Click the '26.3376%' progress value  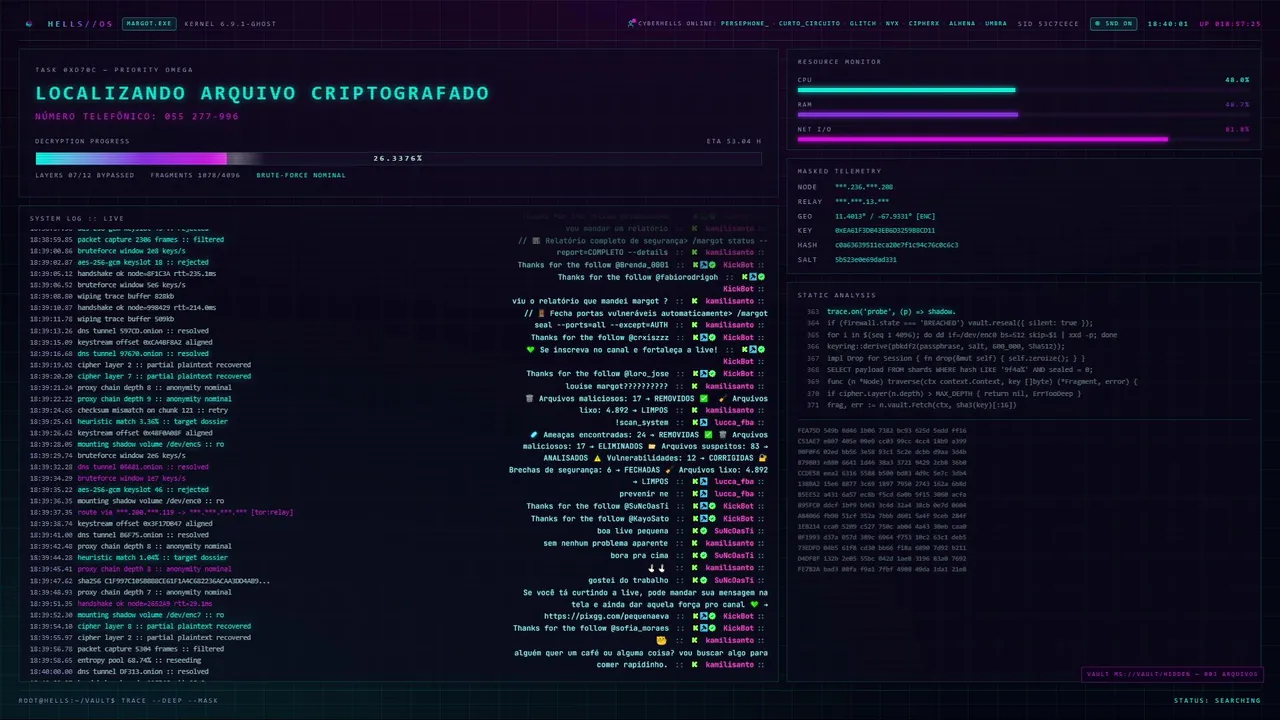[398, 158]
